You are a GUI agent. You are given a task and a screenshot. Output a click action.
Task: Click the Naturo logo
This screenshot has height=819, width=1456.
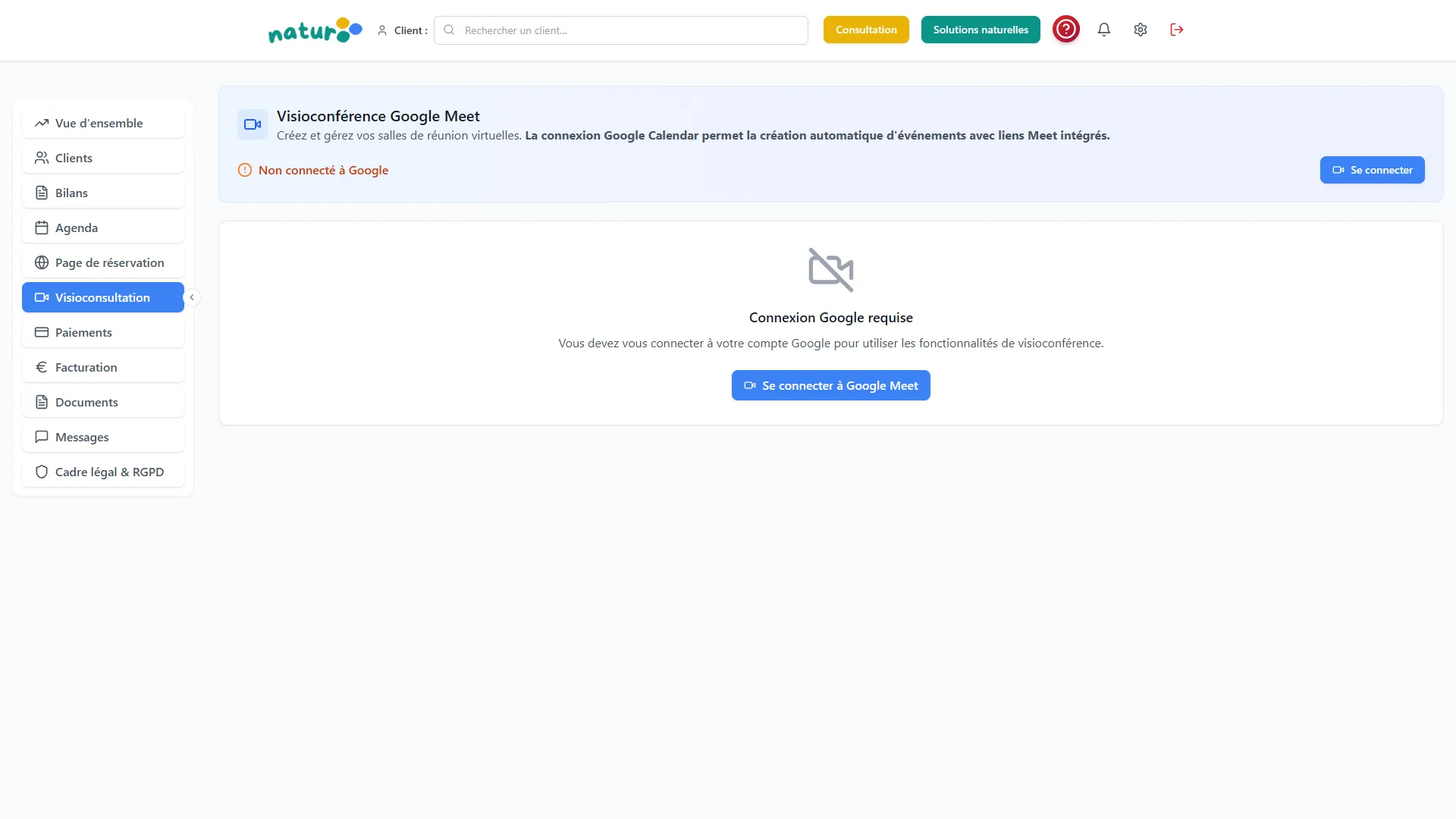pyautogui.click(x=315, y=30)
